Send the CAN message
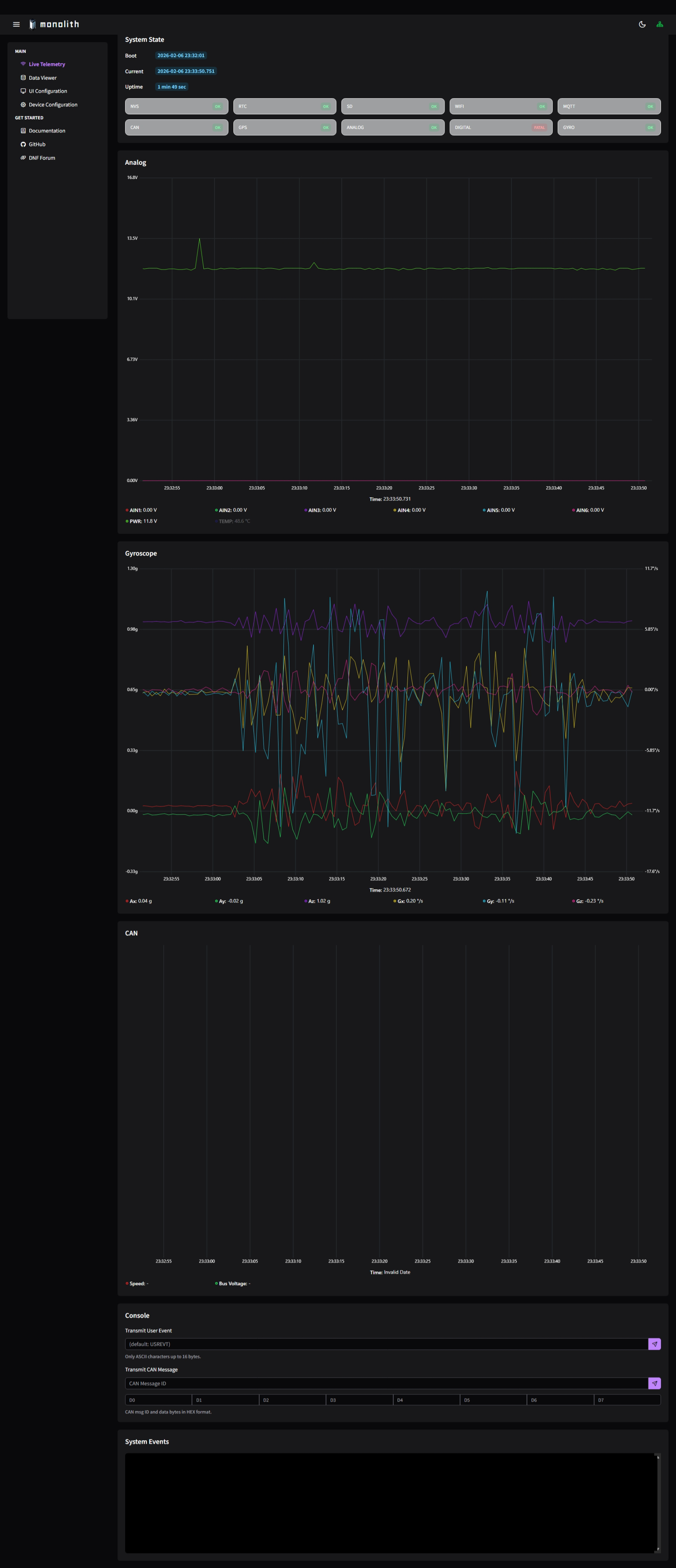 (x=654, y=1384)
